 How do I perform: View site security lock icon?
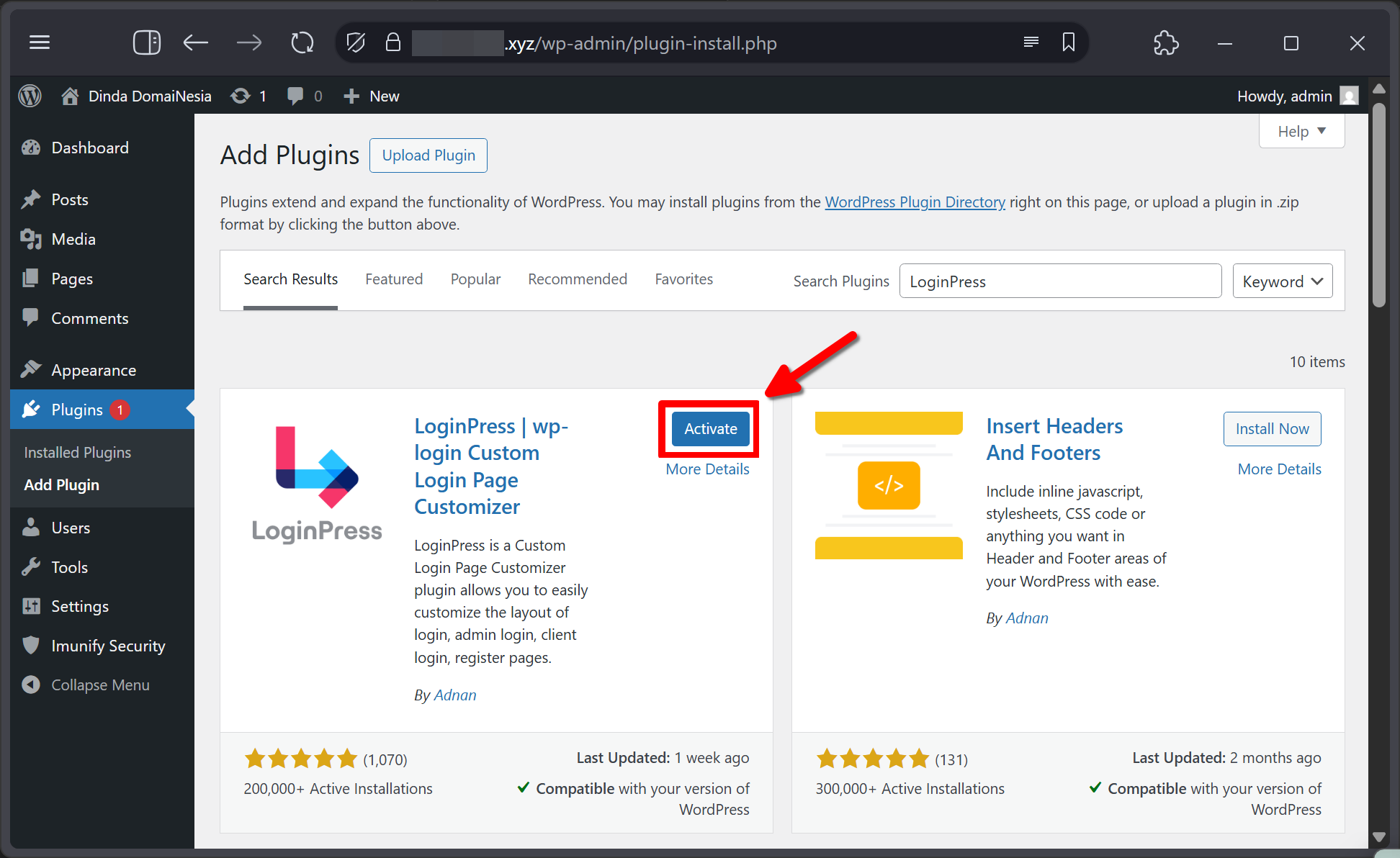(x=392, y=42)
